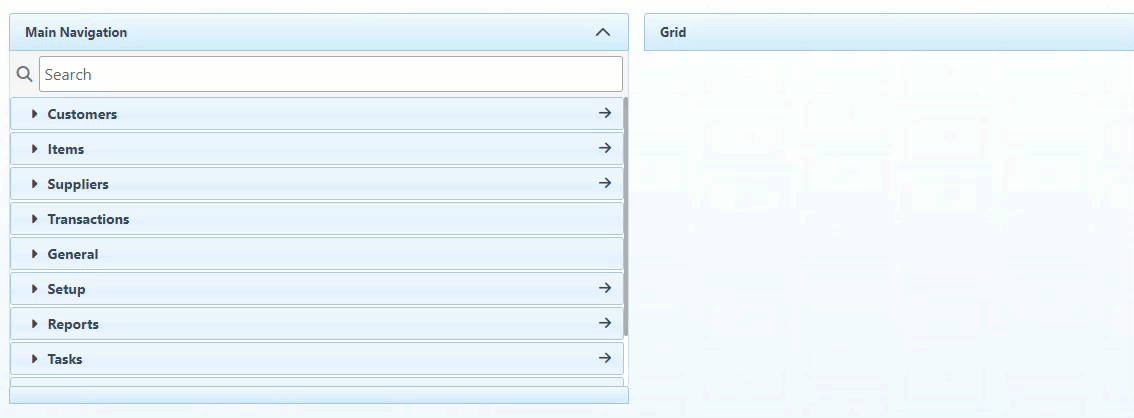Collapse the Main Navigation panel chevron
The image size is (1134, 418).
click(602, 32)
